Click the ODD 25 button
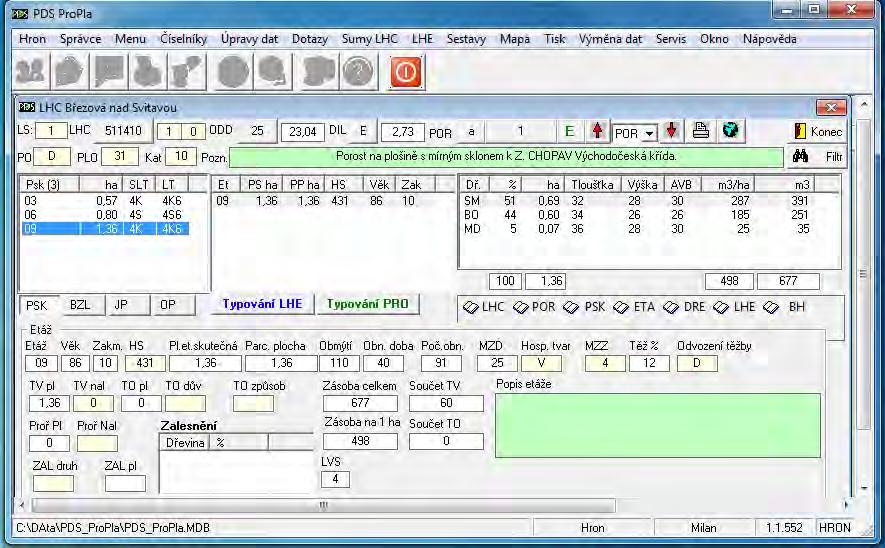Viewport: 885px width, 548px height. point(257,131)
